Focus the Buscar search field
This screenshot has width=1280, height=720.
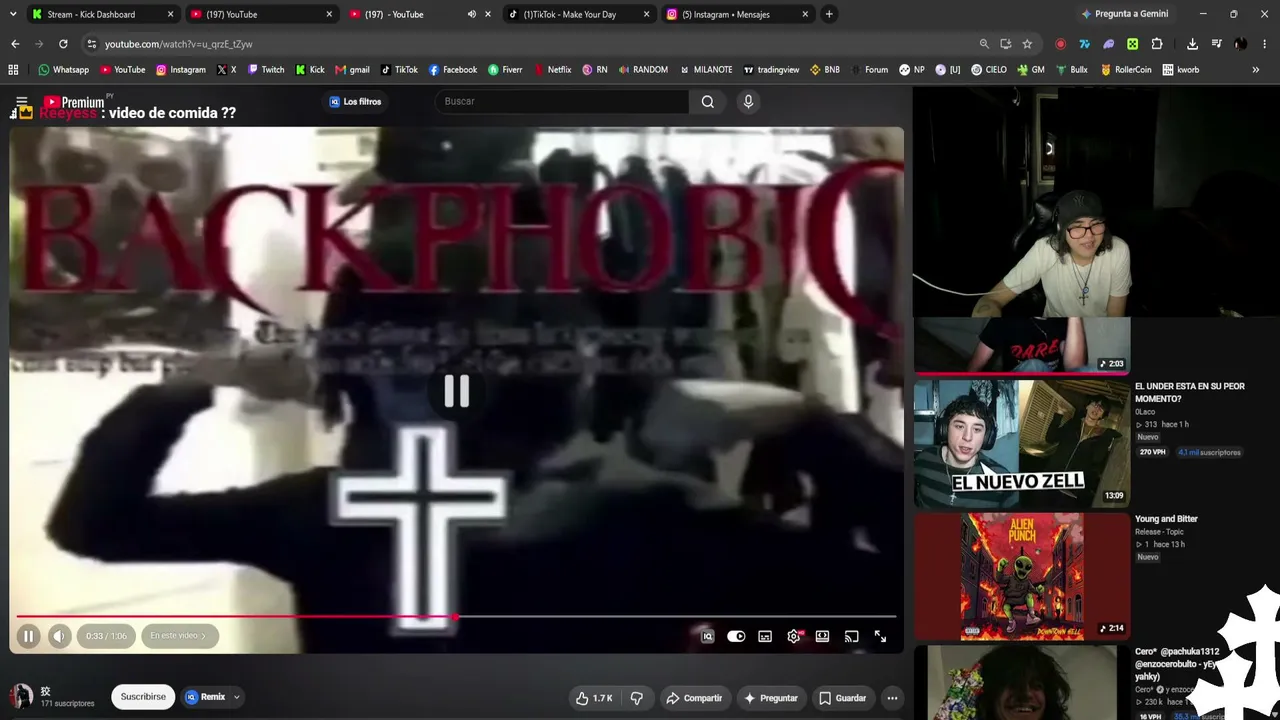(562, 101)
